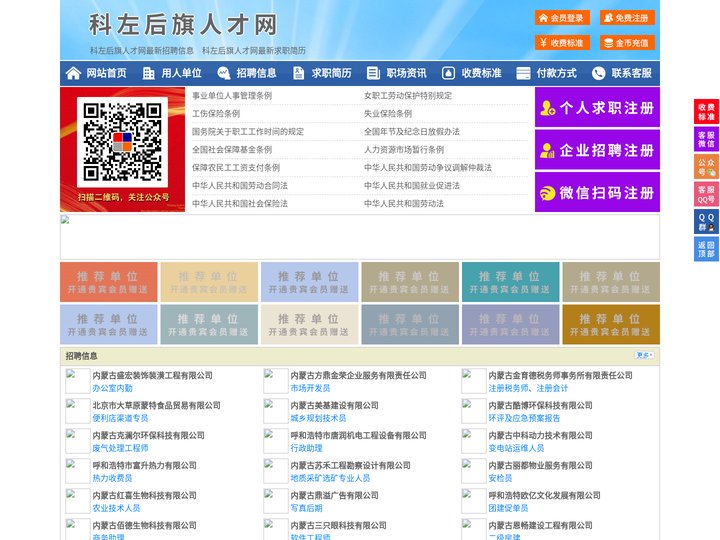The height and width of the screenshot is (540, 720).
Task: Click the golden-brown 推荐单位 tile
Action: [x=611, y=324]
